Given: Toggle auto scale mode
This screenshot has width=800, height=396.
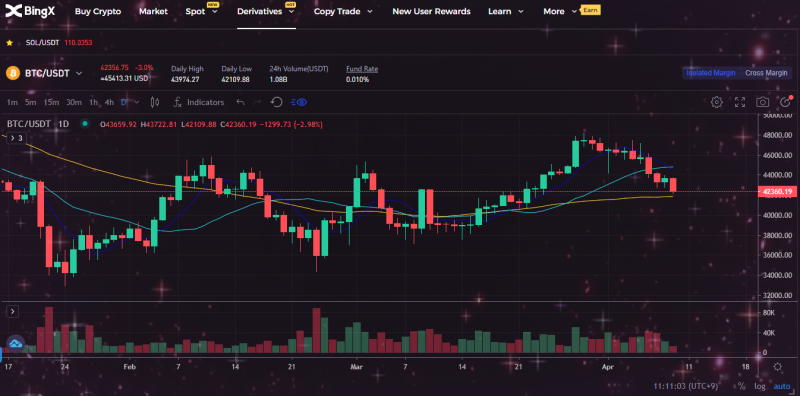Looking at the screenshot, I should [781, 386].
